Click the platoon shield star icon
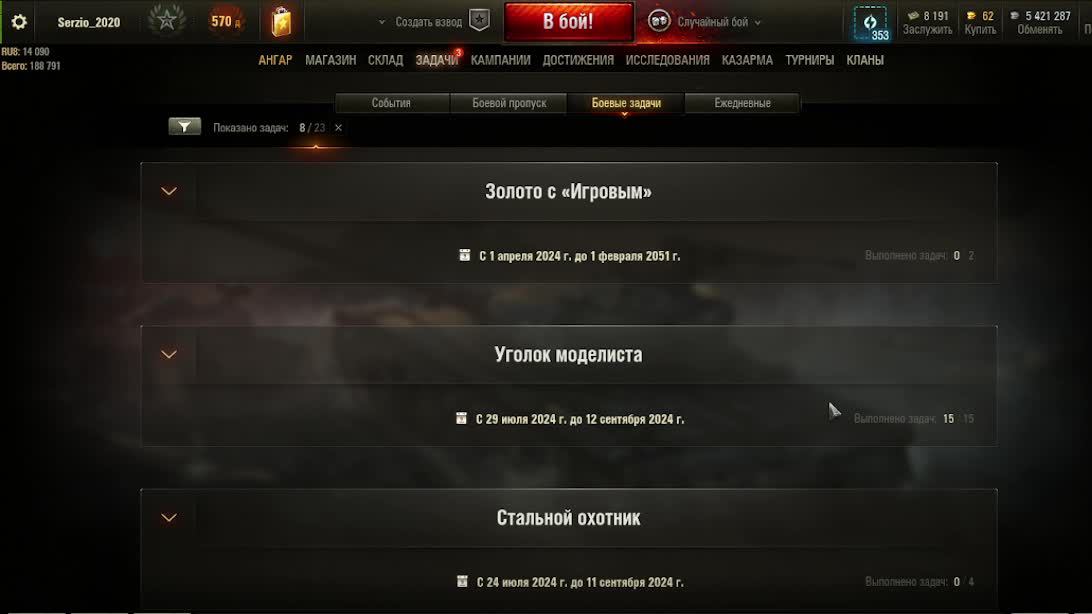This screenshot has width=1092, height=614. [x=479, y=21]
